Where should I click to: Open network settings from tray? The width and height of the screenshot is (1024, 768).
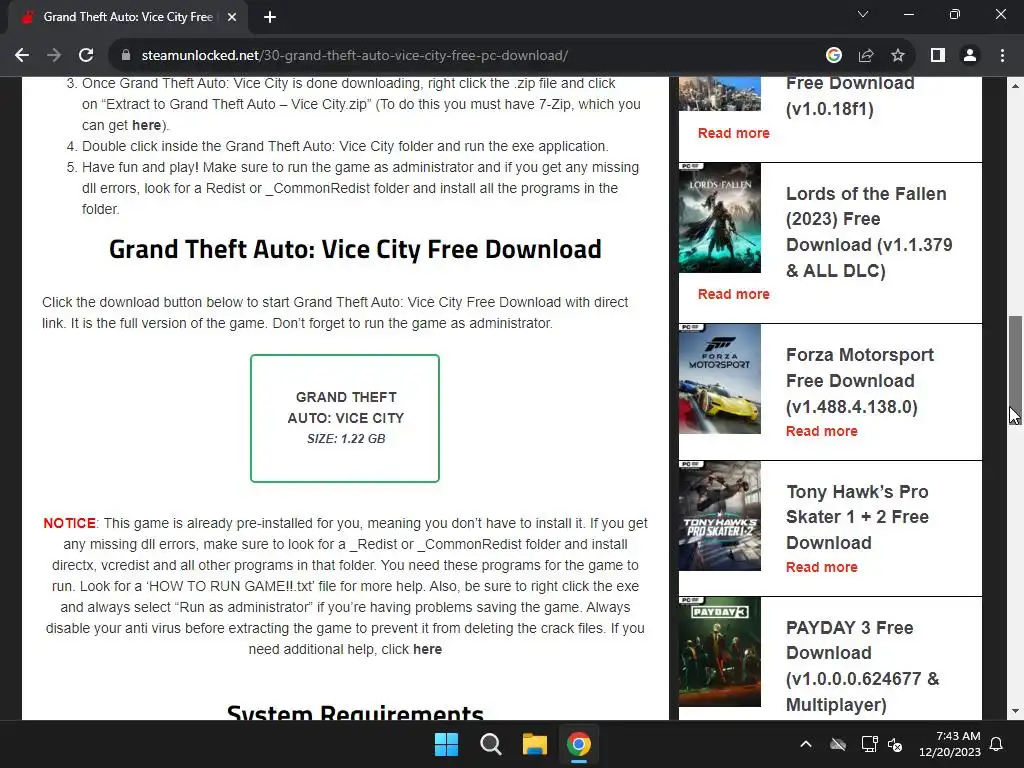pos(869,744)
